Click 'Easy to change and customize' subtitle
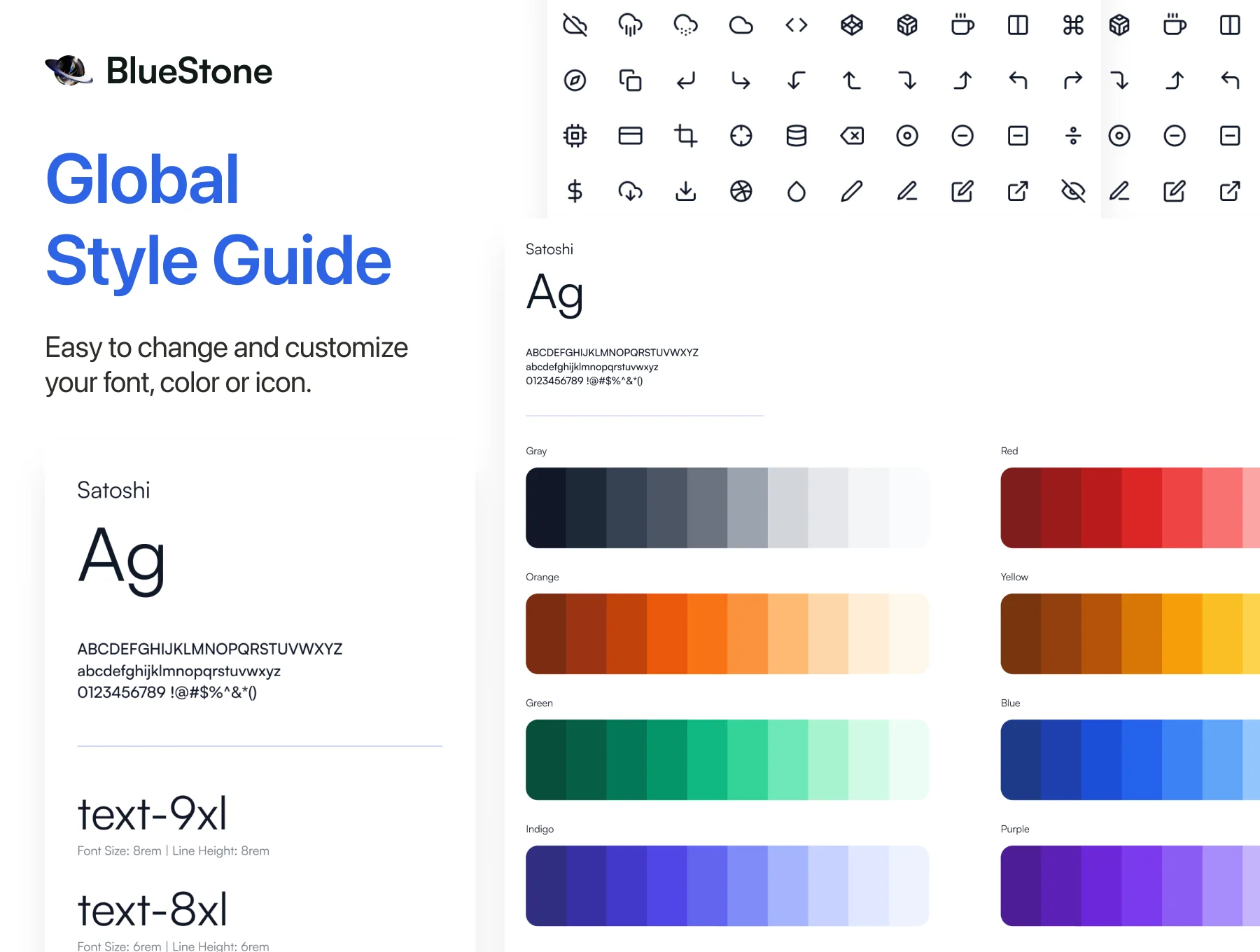The height and width of the screenshot is (952, 1260). 226,347
